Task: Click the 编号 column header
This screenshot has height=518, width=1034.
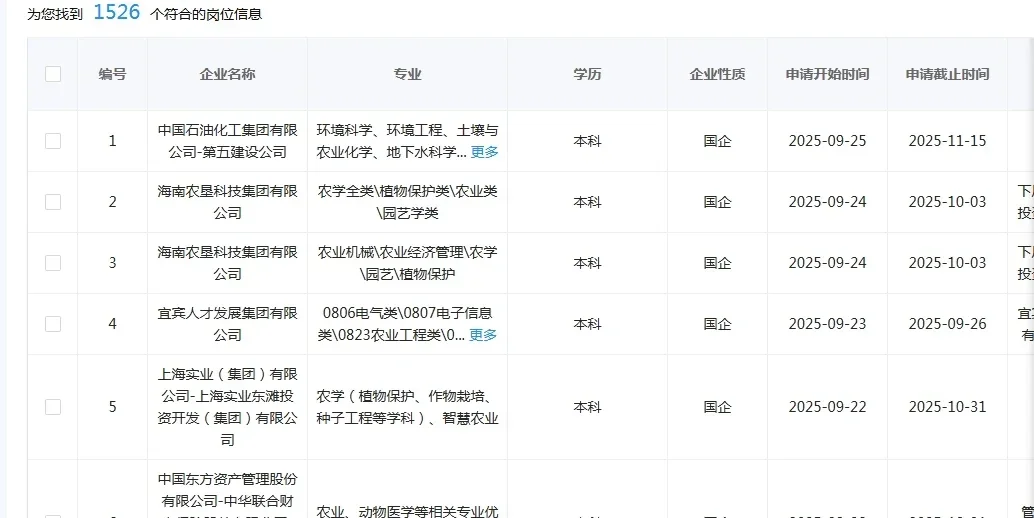Action: coord(112,74)
